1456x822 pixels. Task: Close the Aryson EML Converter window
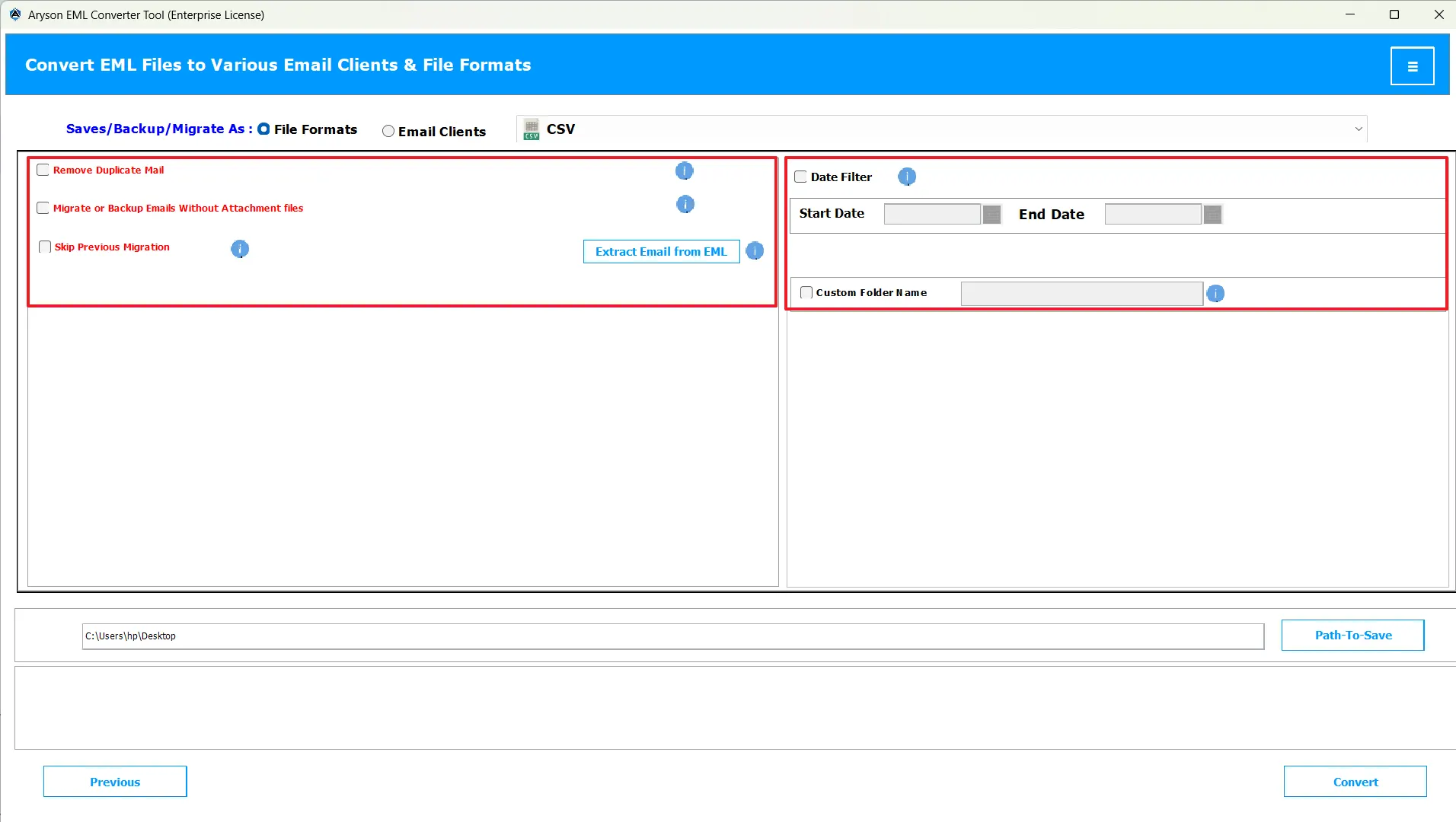tap(1438, 14)
